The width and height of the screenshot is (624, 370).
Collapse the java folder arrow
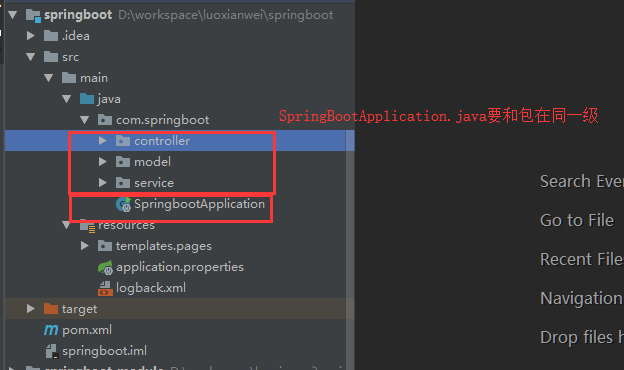pos(67,99)
